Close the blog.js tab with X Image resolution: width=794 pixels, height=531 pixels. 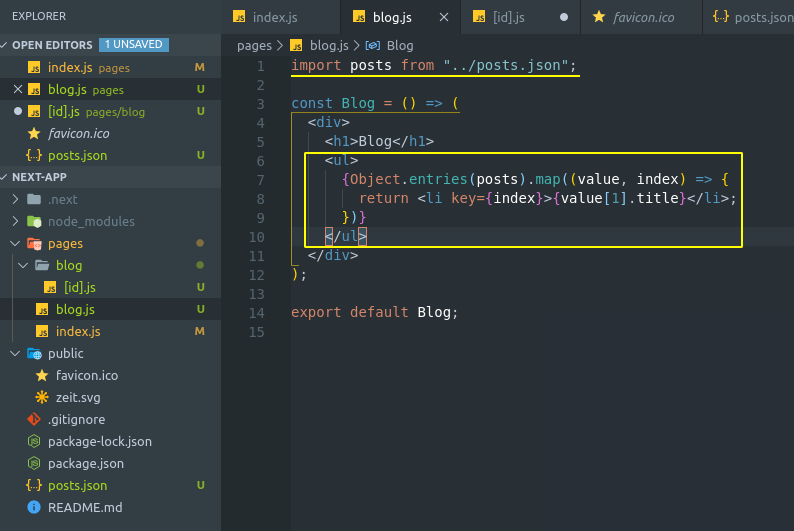[444, 17]
